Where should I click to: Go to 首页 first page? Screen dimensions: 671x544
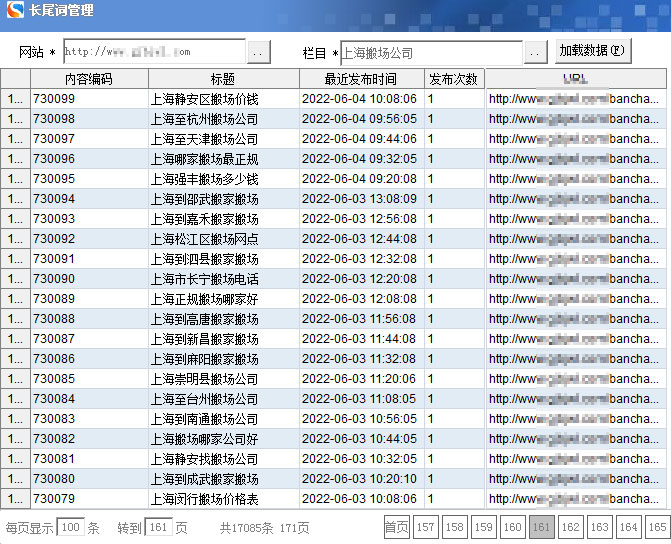[x=396, y=527]
